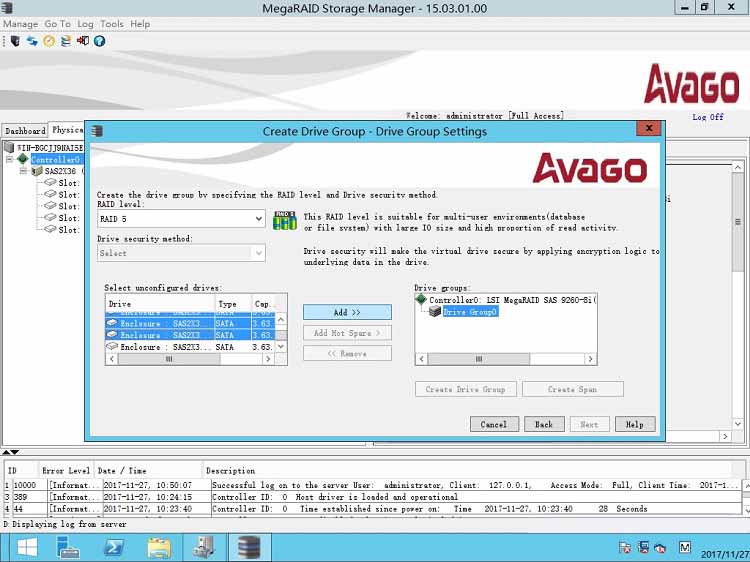Click the network tray icon
Image resolution: width=750 pixels, height=562 pixels.
(x=643, y=548)
